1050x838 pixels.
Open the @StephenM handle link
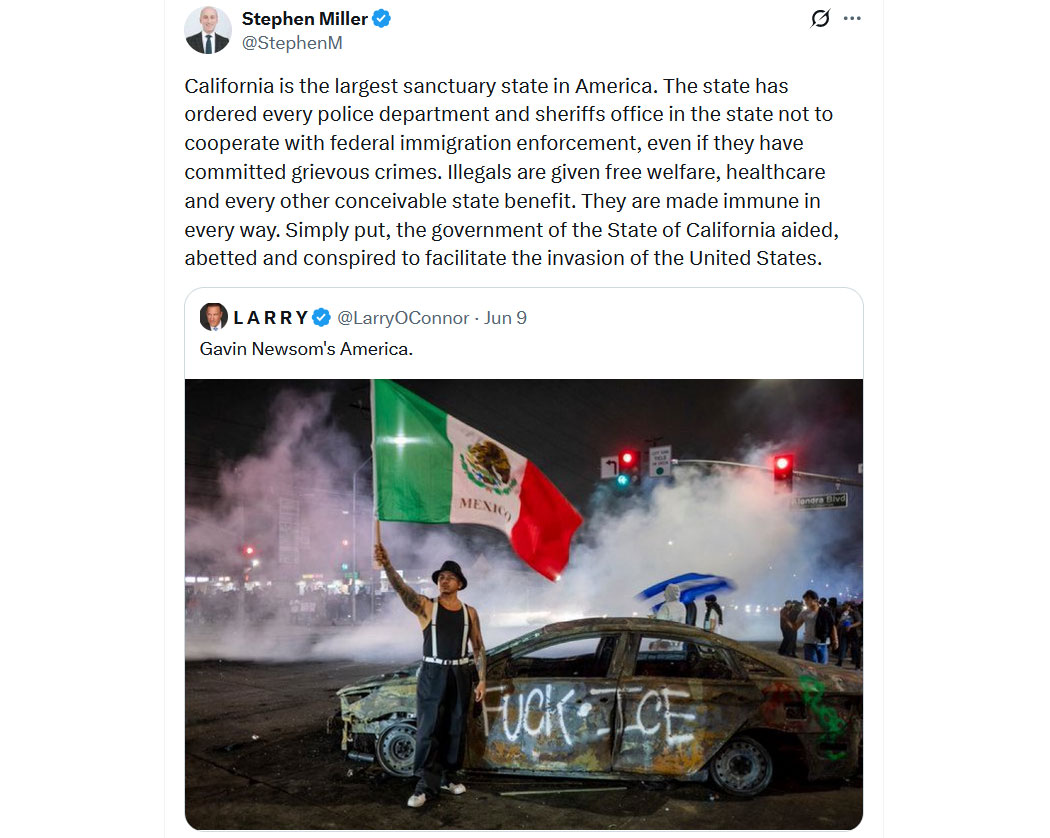(292, 43)
